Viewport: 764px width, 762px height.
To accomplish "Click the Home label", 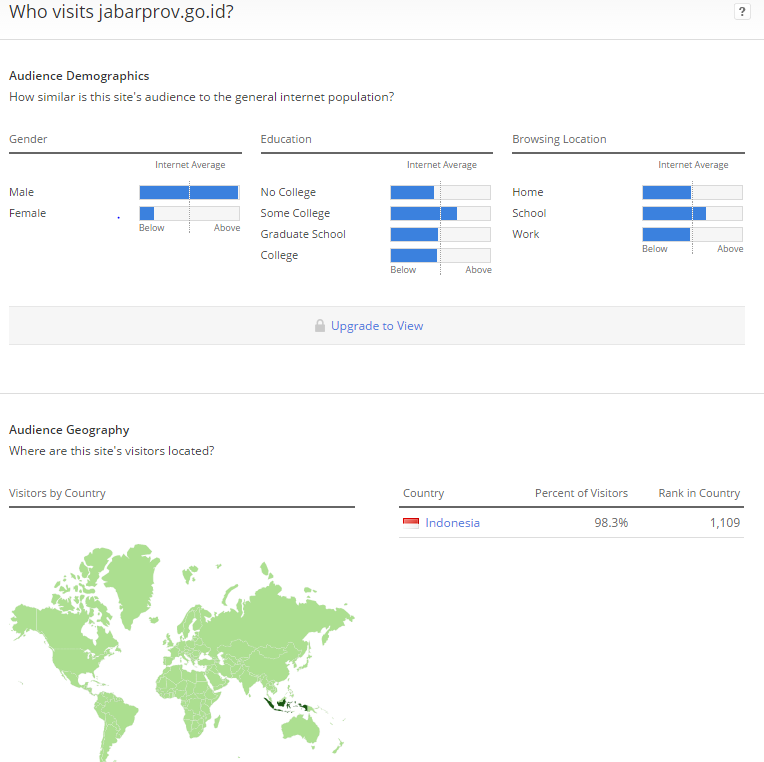I will 528,192.
